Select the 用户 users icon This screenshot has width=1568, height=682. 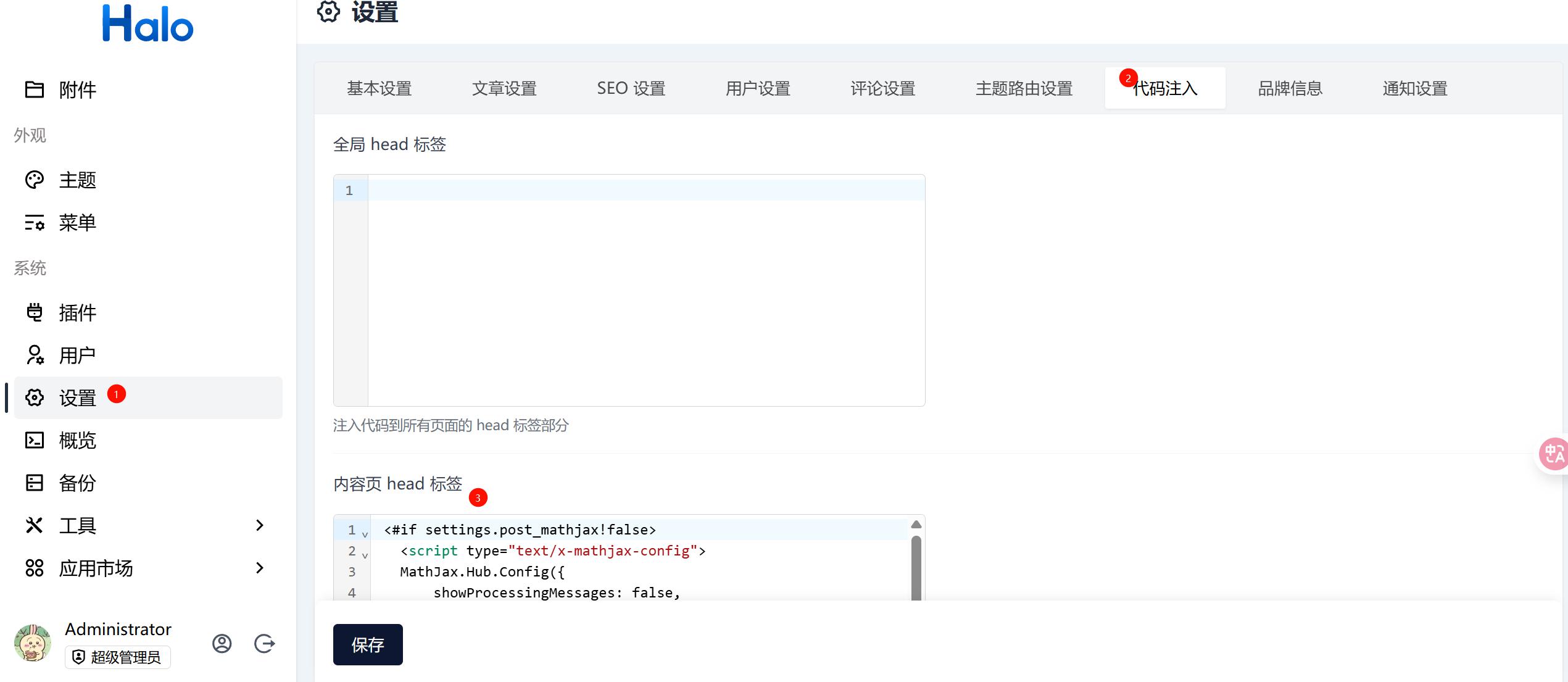(x=35, y=355)
